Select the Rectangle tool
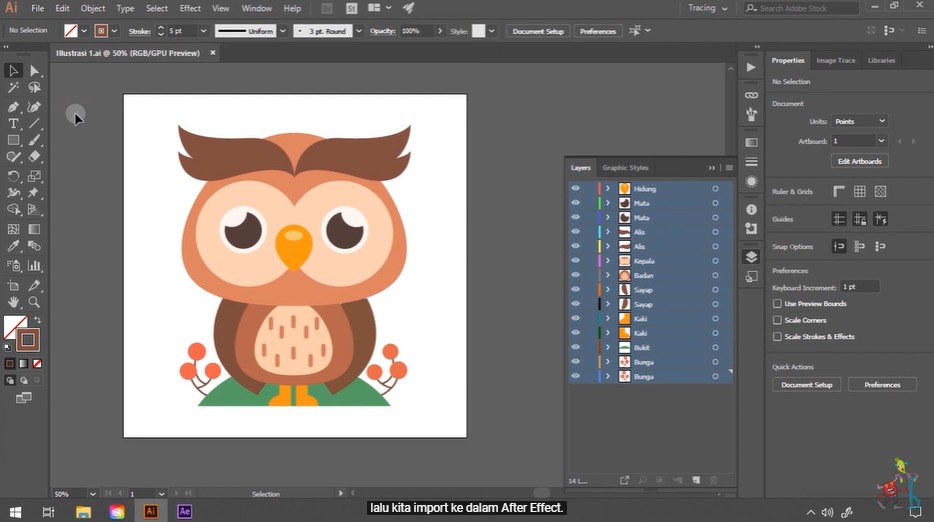The width and height of the screenshot is (934, 522). click(14, 141)
